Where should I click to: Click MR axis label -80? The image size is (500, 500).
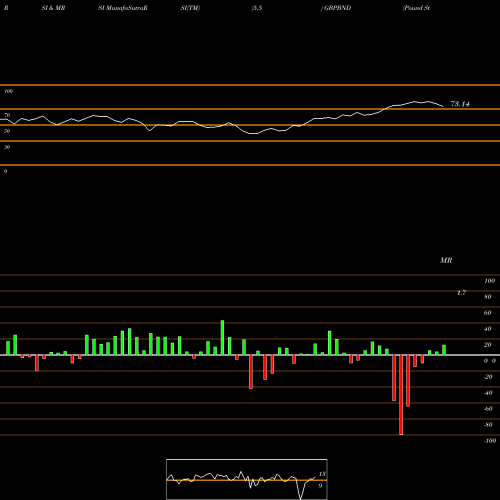(x=488, y=425)
